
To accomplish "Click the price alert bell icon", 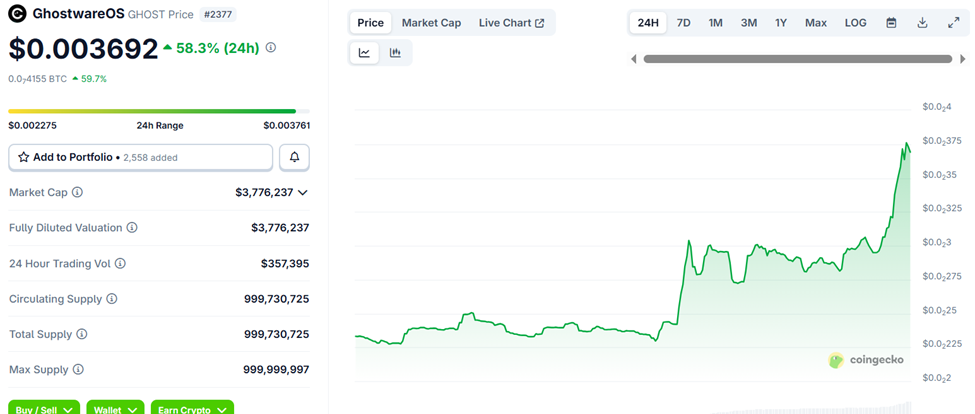I will pyautogui.click(x=294, y=157).
